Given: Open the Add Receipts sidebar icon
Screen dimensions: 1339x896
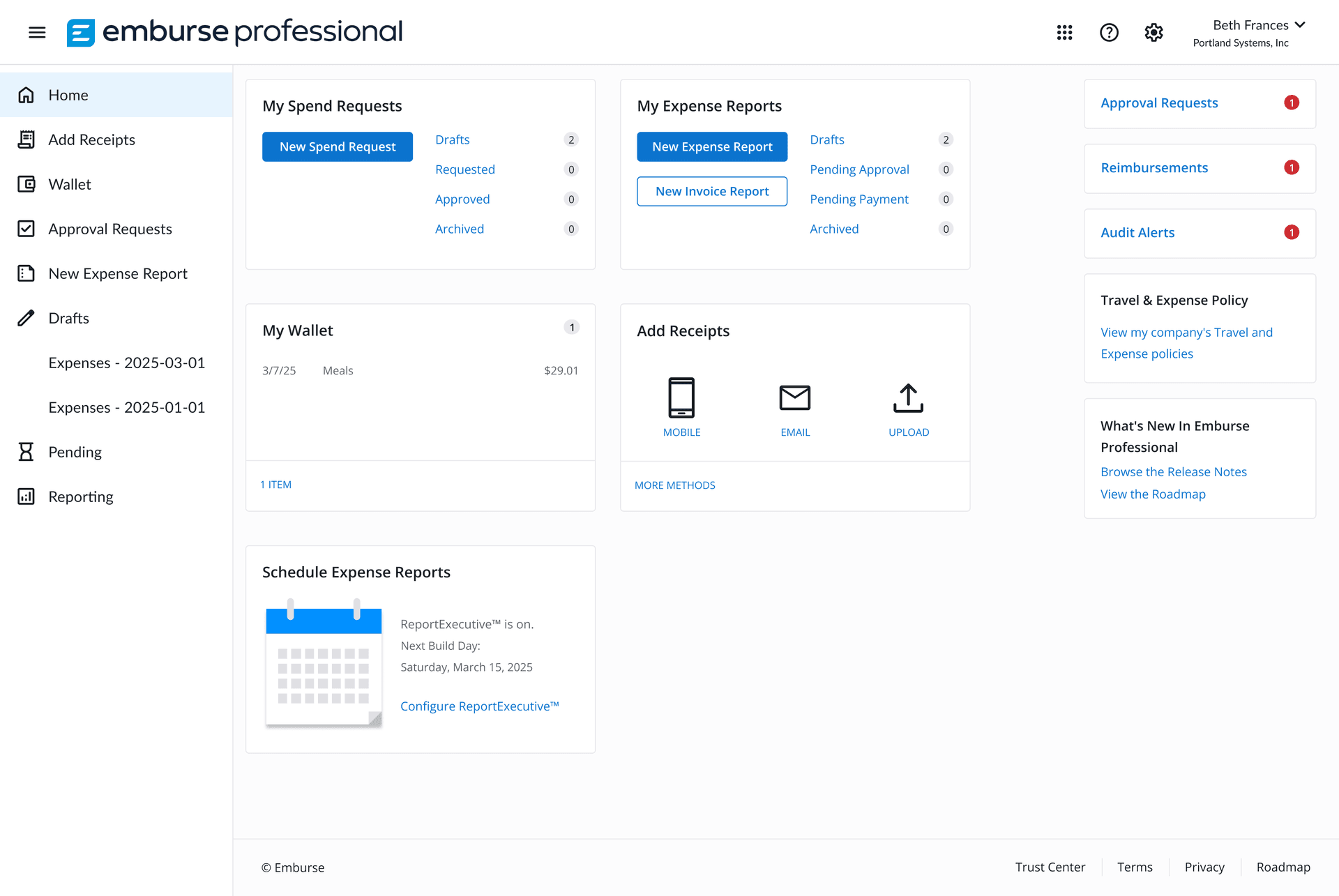Looking at the screenshot, I should pos(27,139).
